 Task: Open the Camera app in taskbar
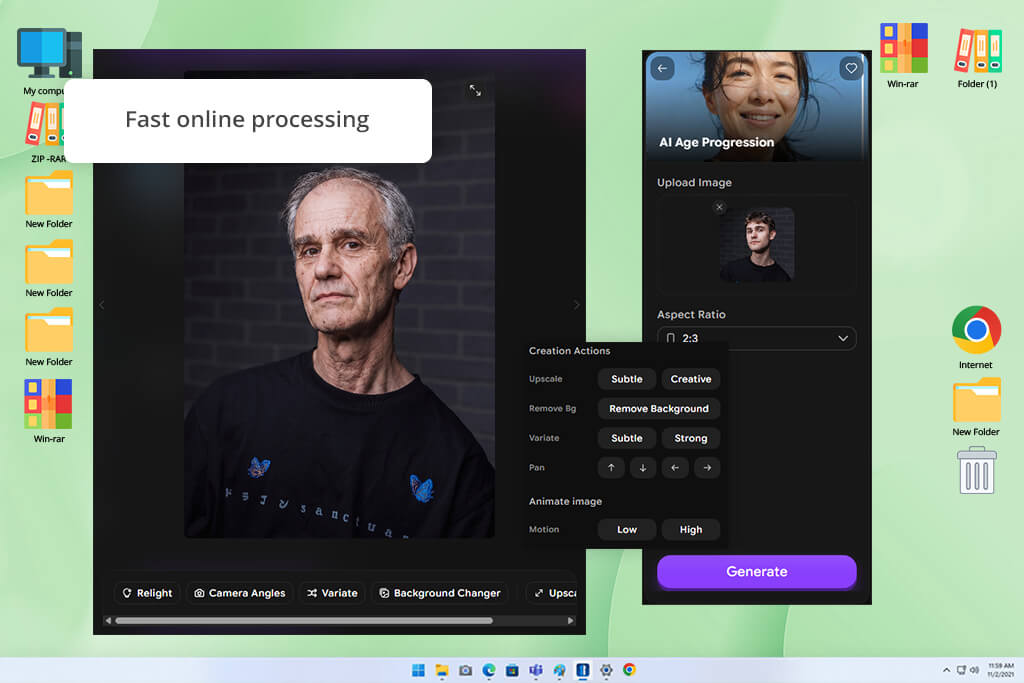[x=465, y=670]
